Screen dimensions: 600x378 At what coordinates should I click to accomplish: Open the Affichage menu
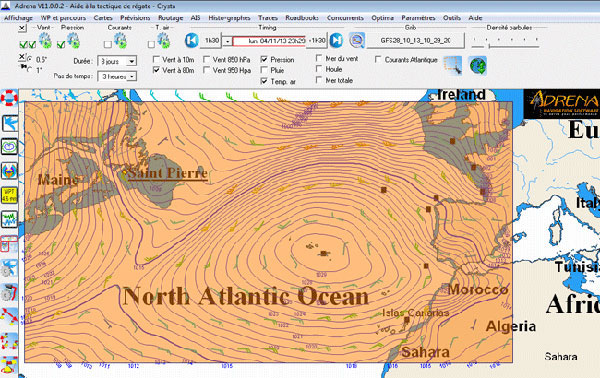(x=18, y=18)
